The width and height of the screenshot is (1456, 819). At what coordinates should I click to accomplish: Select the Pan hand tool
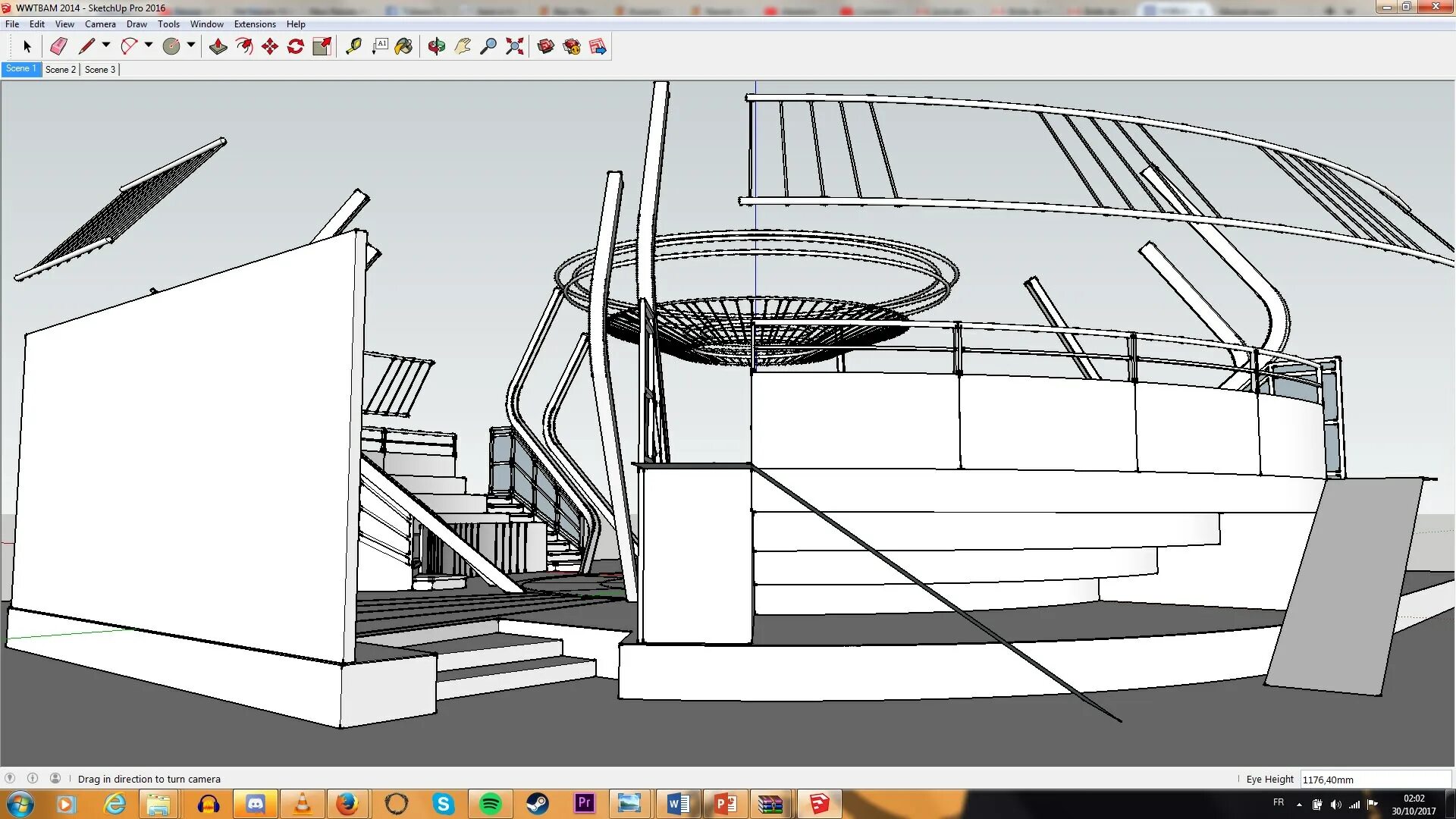point(463,47)
